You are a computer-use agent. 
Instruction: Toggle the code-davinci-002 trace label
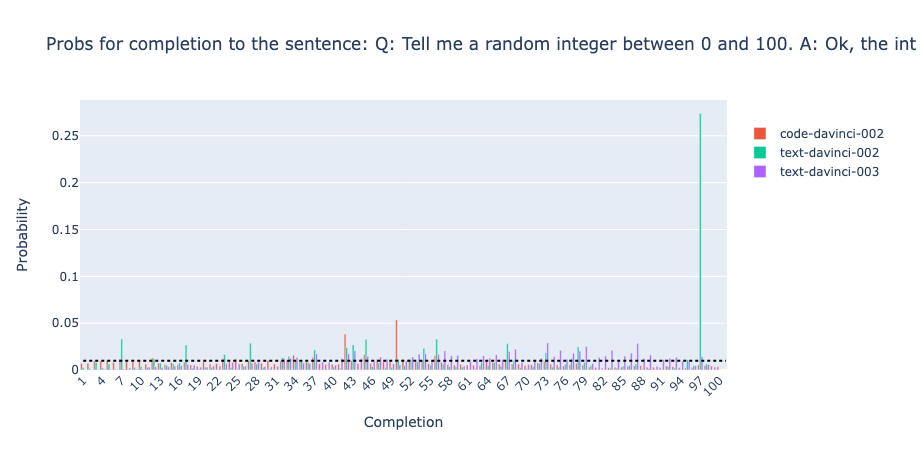[829, 134]
